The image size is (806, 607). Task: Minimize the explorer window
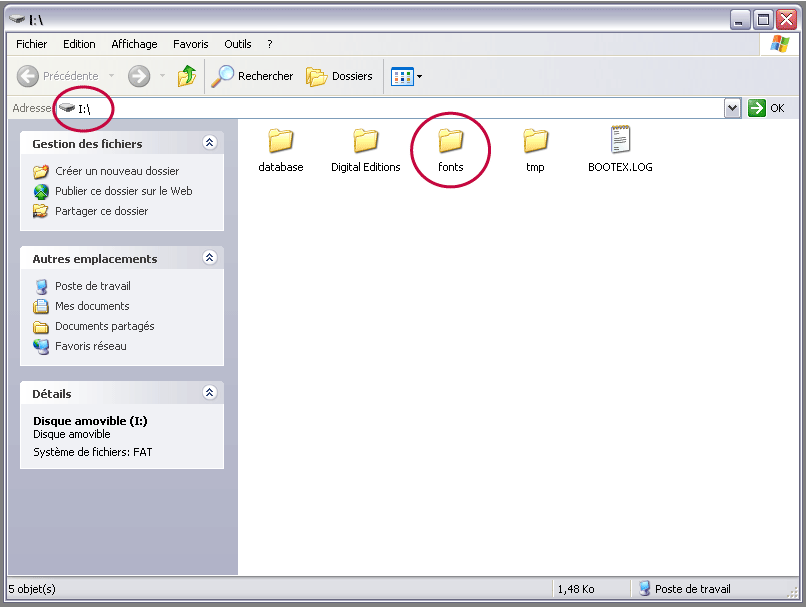[740, 20]
